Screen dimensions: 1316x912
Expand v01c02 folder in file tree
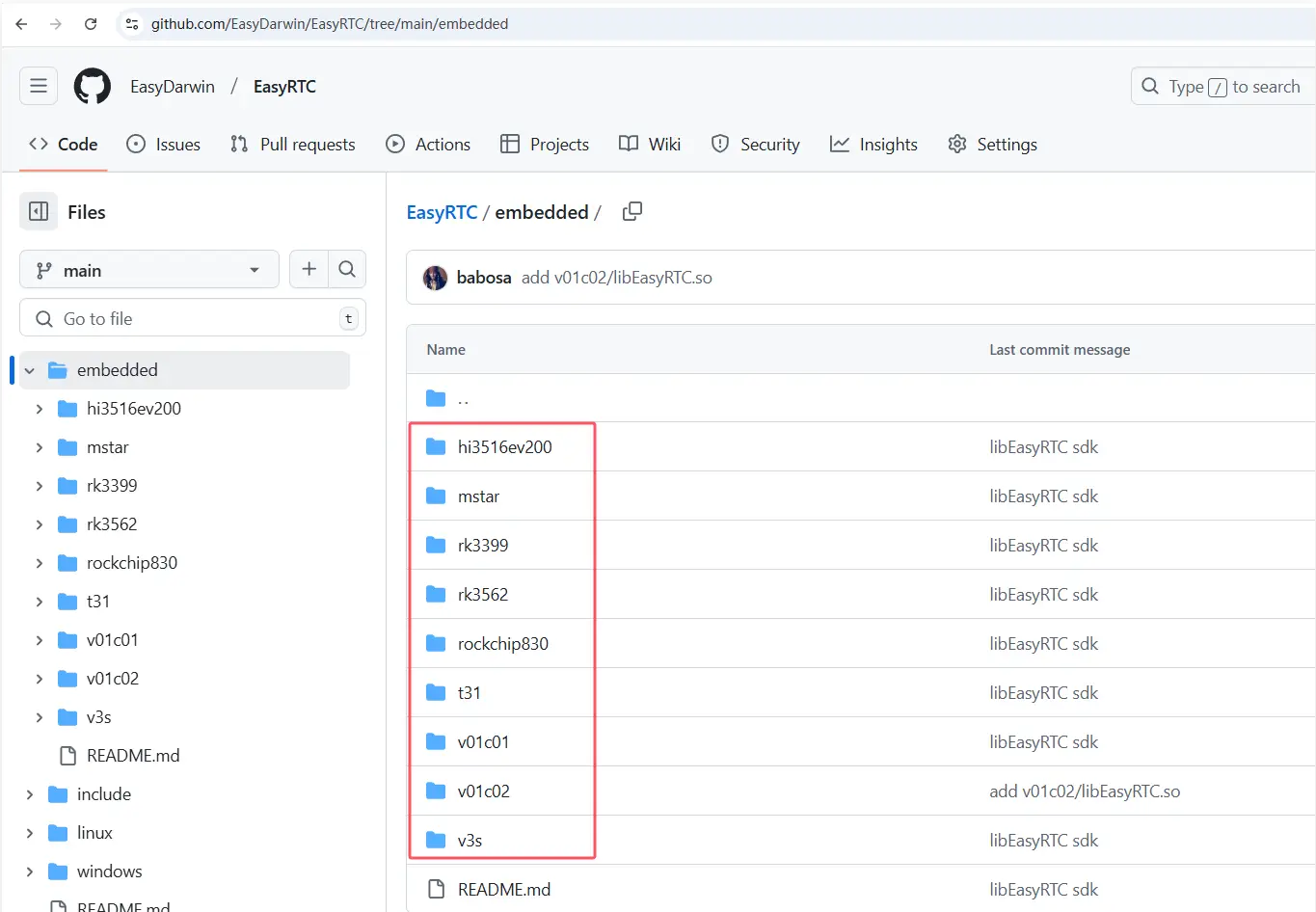click(x=39, y=679)
